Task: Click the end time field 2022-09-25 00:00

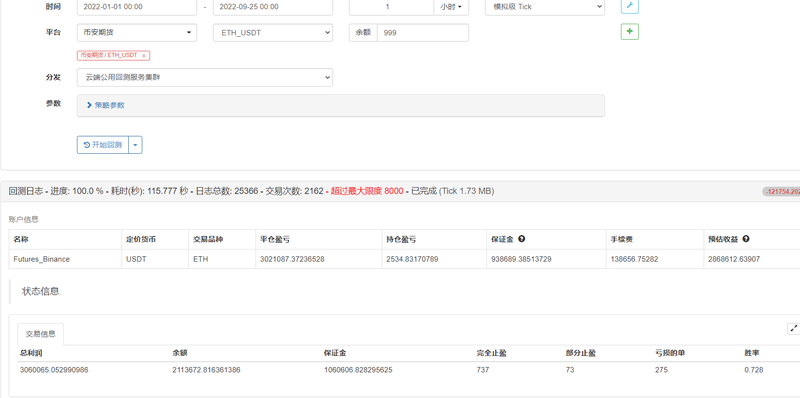Action: 273,7
